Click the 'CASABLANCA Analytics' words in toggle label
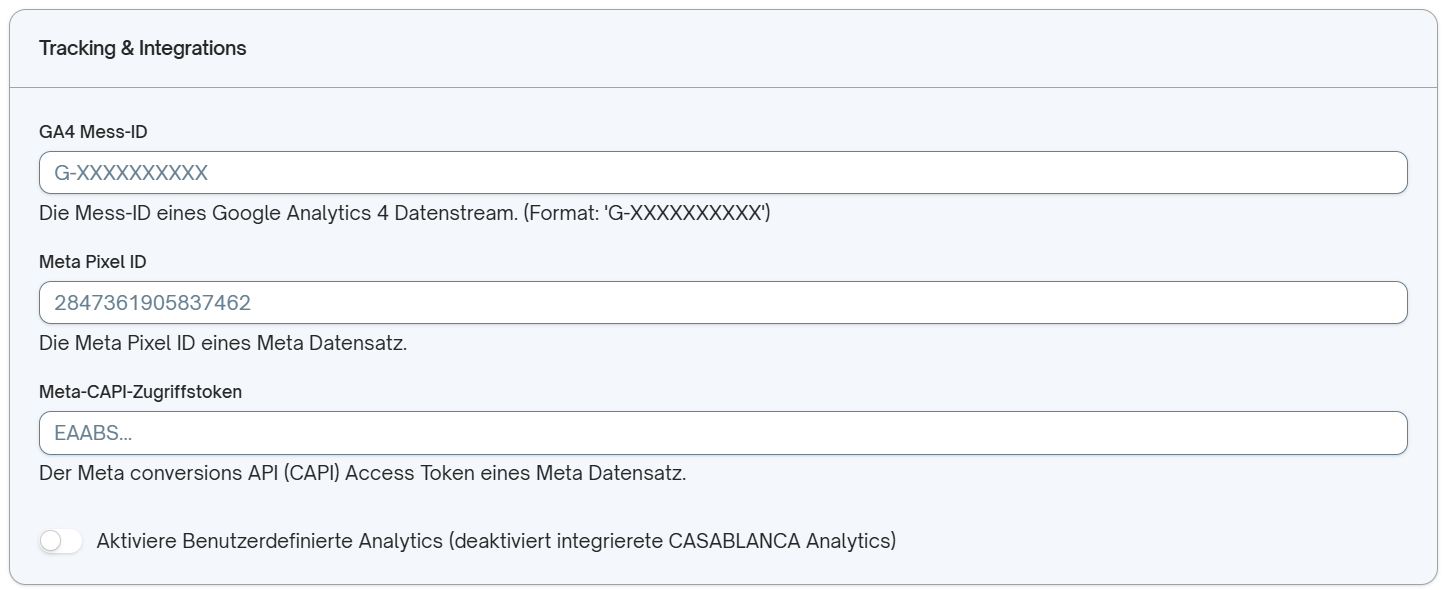1444x590 pixels. point(780,541)
